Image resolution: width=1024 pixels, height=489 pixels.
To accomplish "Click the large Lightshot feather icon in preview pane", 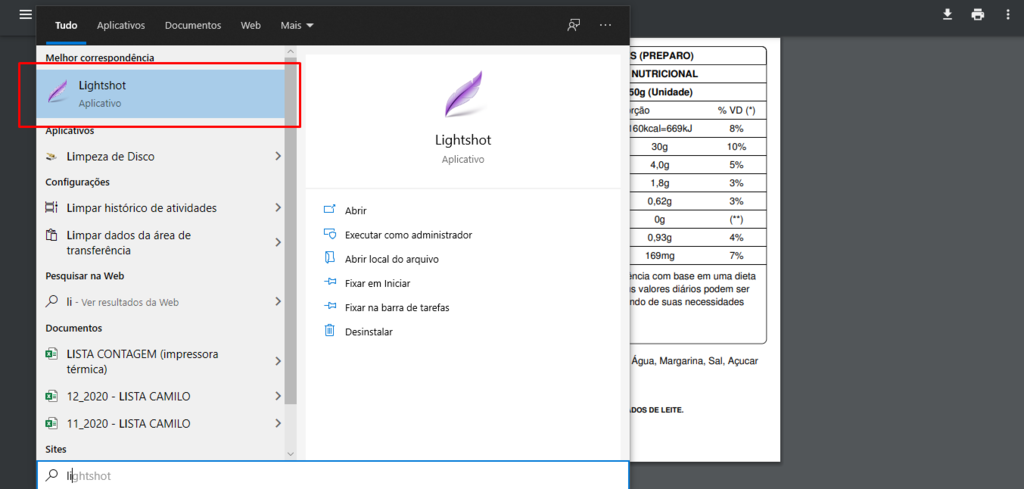I will click(463, 93).
